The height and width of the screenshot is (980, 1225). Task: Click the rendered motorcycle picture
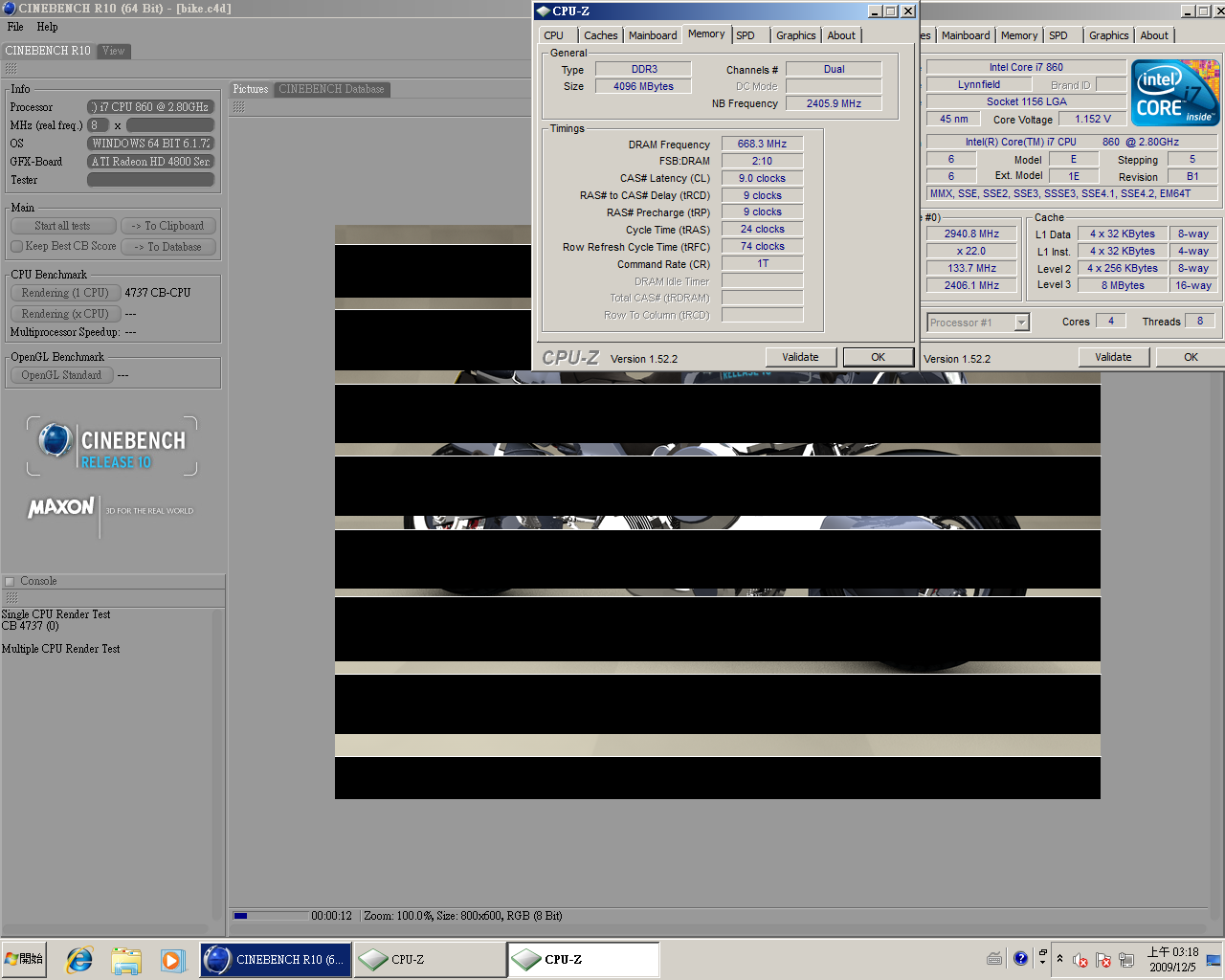pyautogui.click(x=718, y=512)
